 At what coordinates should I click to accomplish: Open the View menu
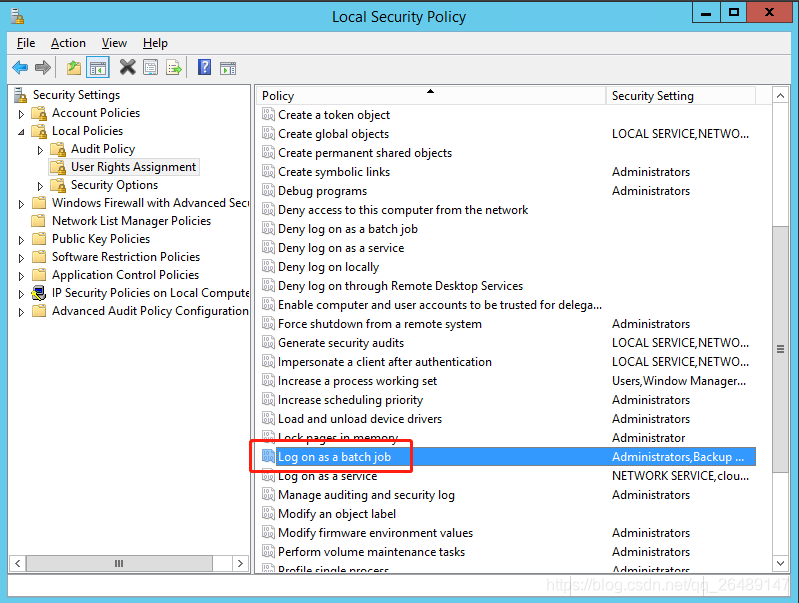click(114, 43)
